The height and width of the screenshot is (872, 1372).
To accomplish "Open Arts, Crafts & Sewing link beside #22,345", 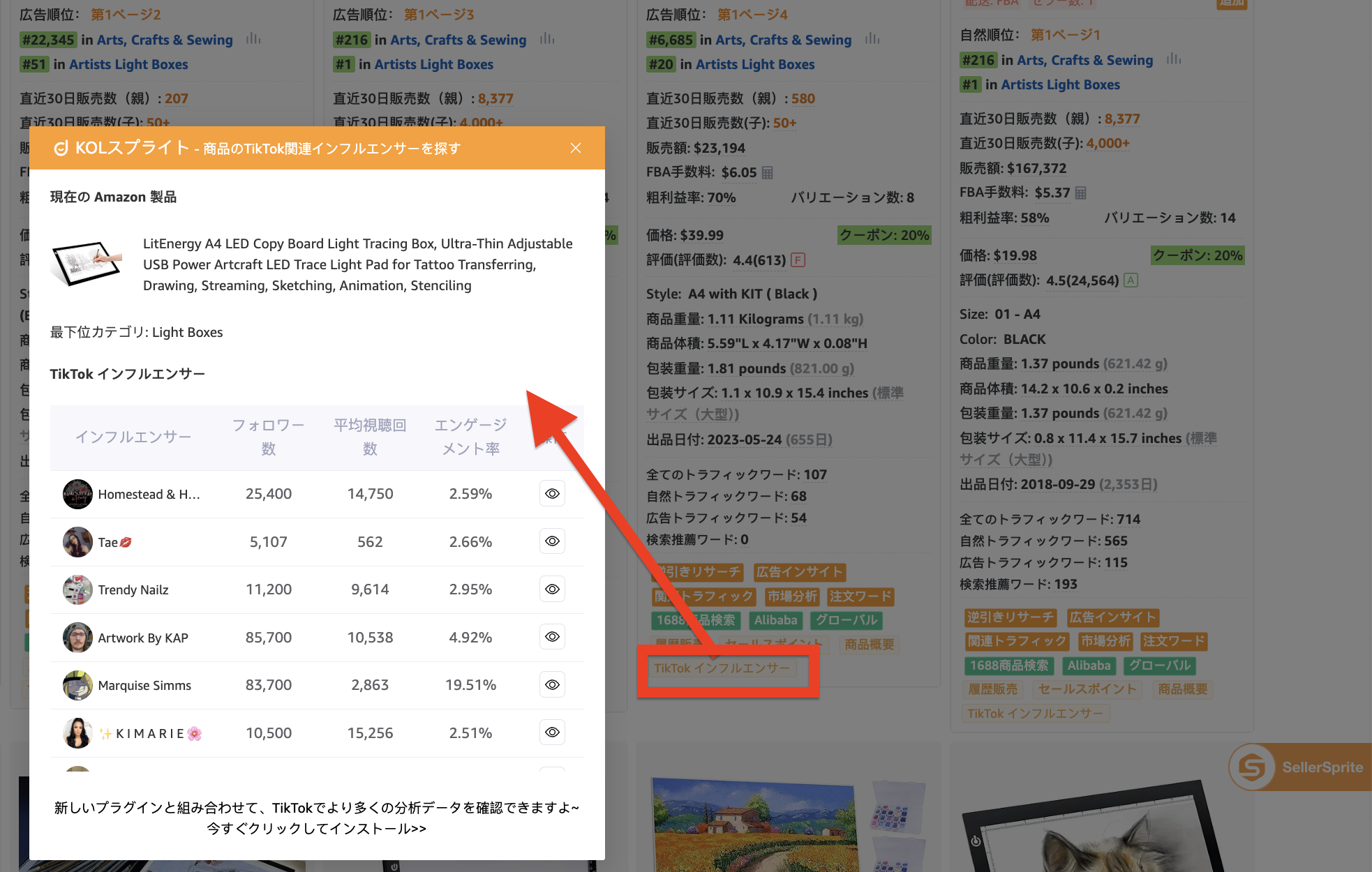I will point(165,40).
